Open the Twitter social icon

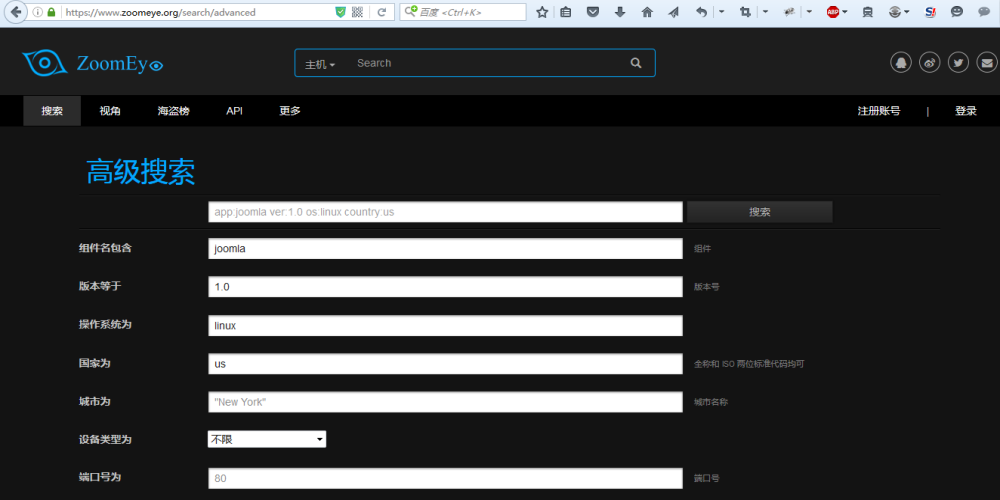pos(958,62)
